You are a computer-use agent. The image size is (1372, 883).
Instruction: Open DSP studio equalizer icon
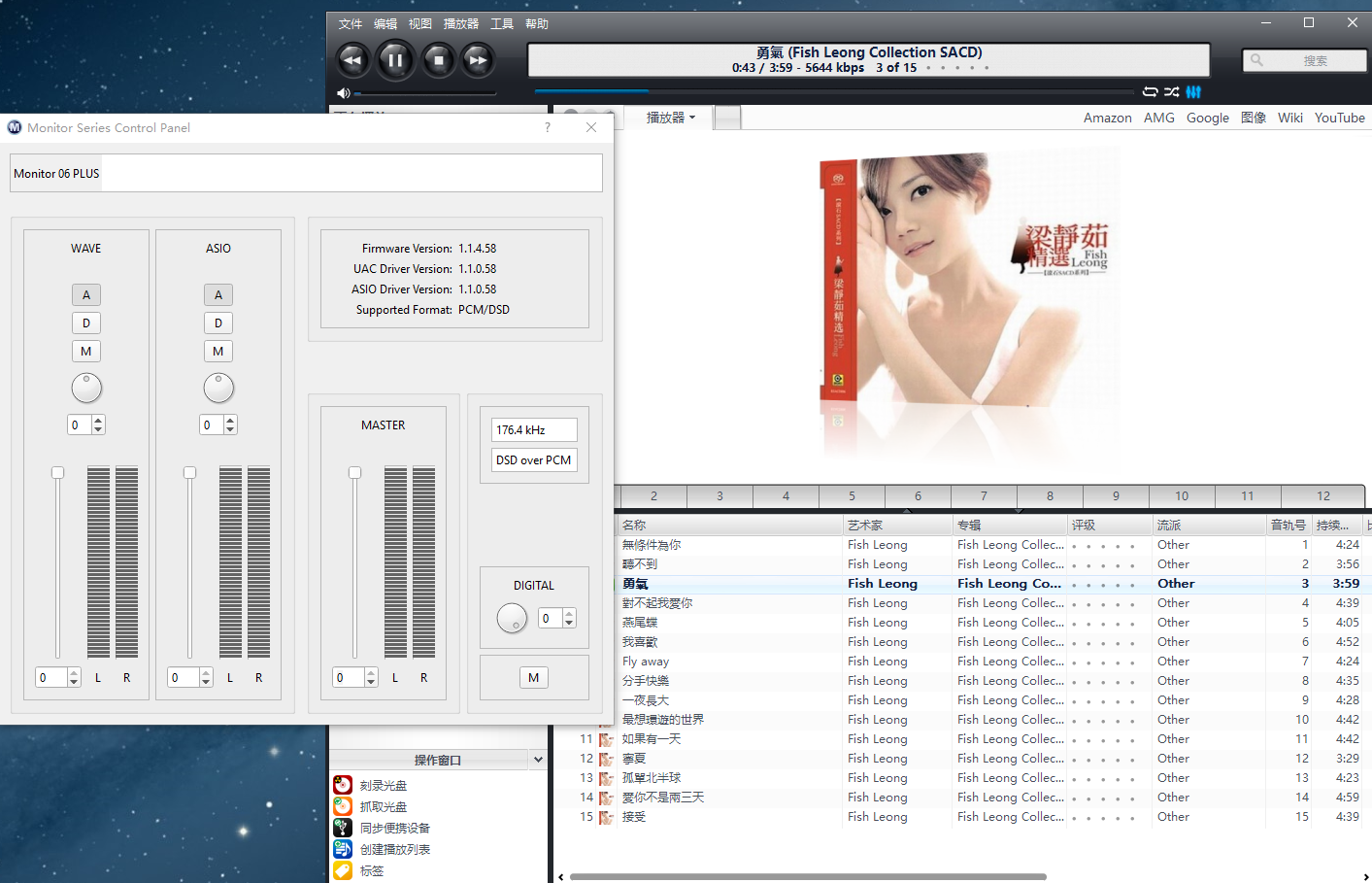[x=1193, y=91]
